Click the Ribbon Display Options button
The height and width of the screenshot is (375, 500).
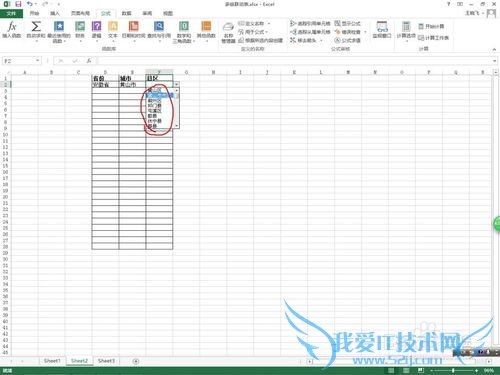coord(460,4)
